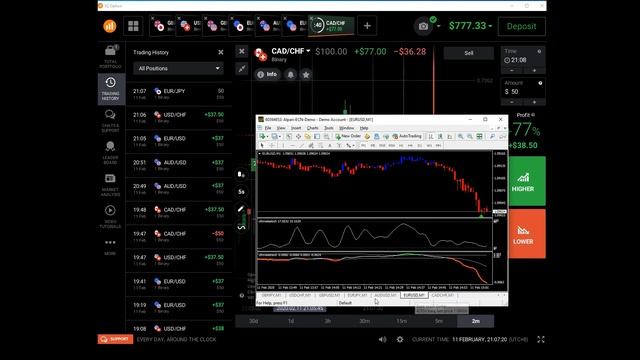The height and width of the screenshot is (360, 640).
Task: Click the chart type candle icon
Action: point(241,175)
